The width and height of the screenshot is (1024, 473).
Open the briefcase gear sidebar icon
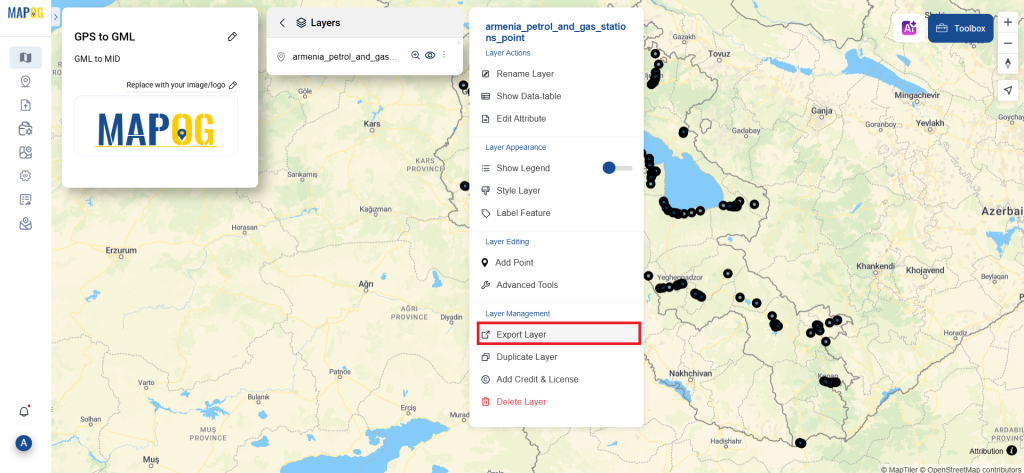pyautogui.click(x=25, y=129)
